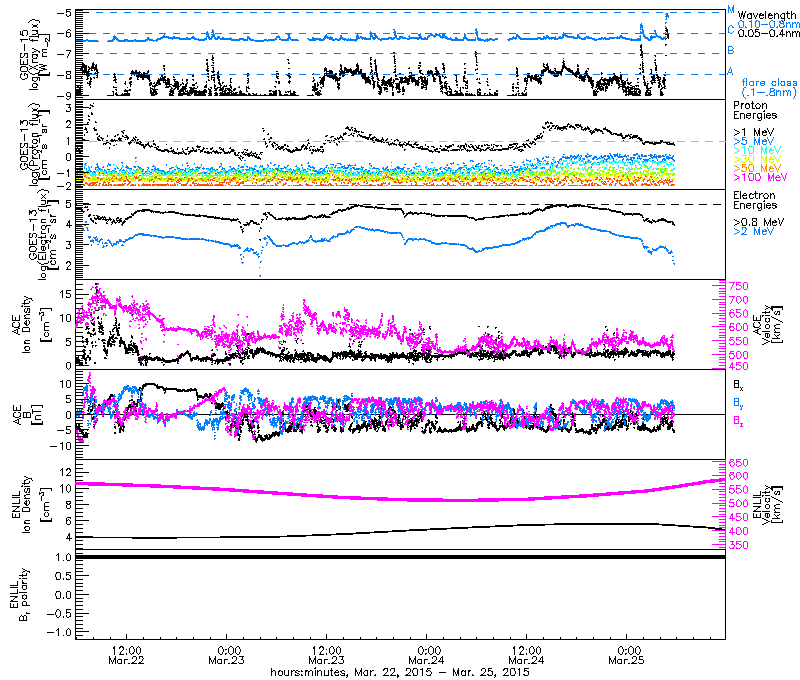Click the '12:00 Mar.22' time axis label
Image resolution: width=800 pixels, height=680 pixels.
click(126, 655)
